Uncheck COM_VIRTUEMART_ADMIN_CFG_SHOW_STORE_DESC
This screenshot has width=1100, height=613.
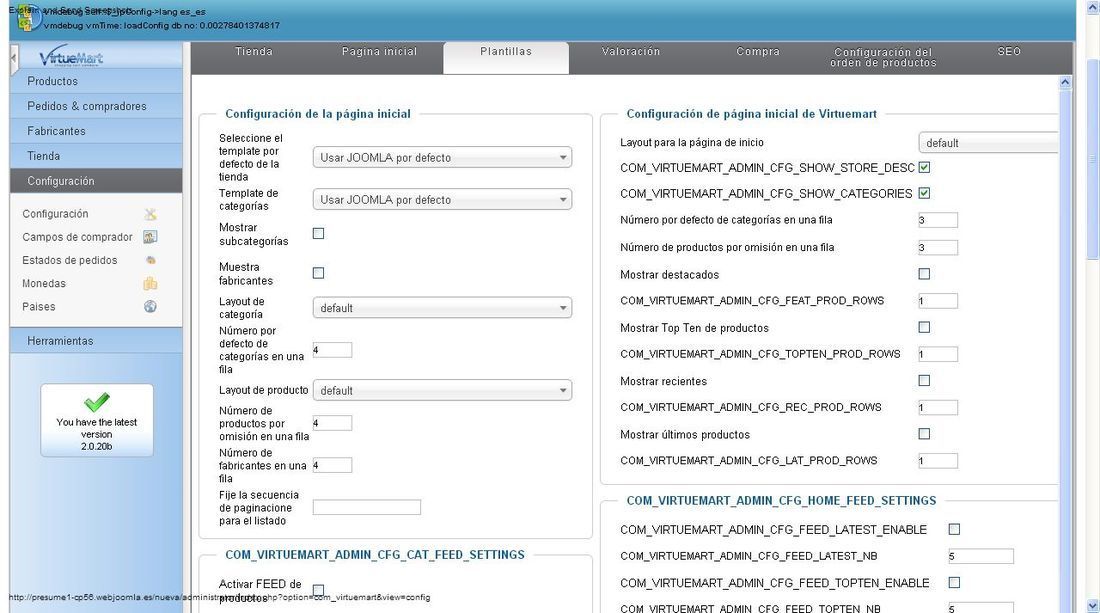[x=925, y=168]
